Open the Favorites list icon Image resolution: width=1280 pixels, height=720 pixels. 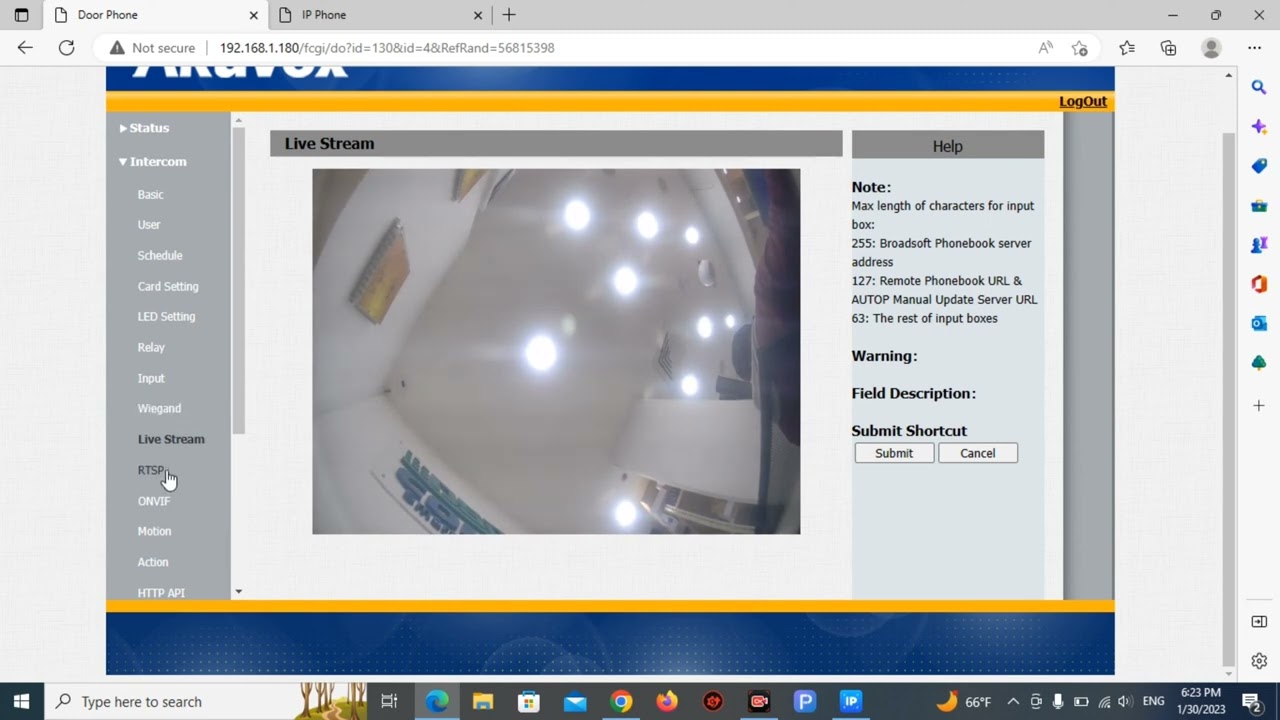pyautogui.click(x=1127, y=47)
